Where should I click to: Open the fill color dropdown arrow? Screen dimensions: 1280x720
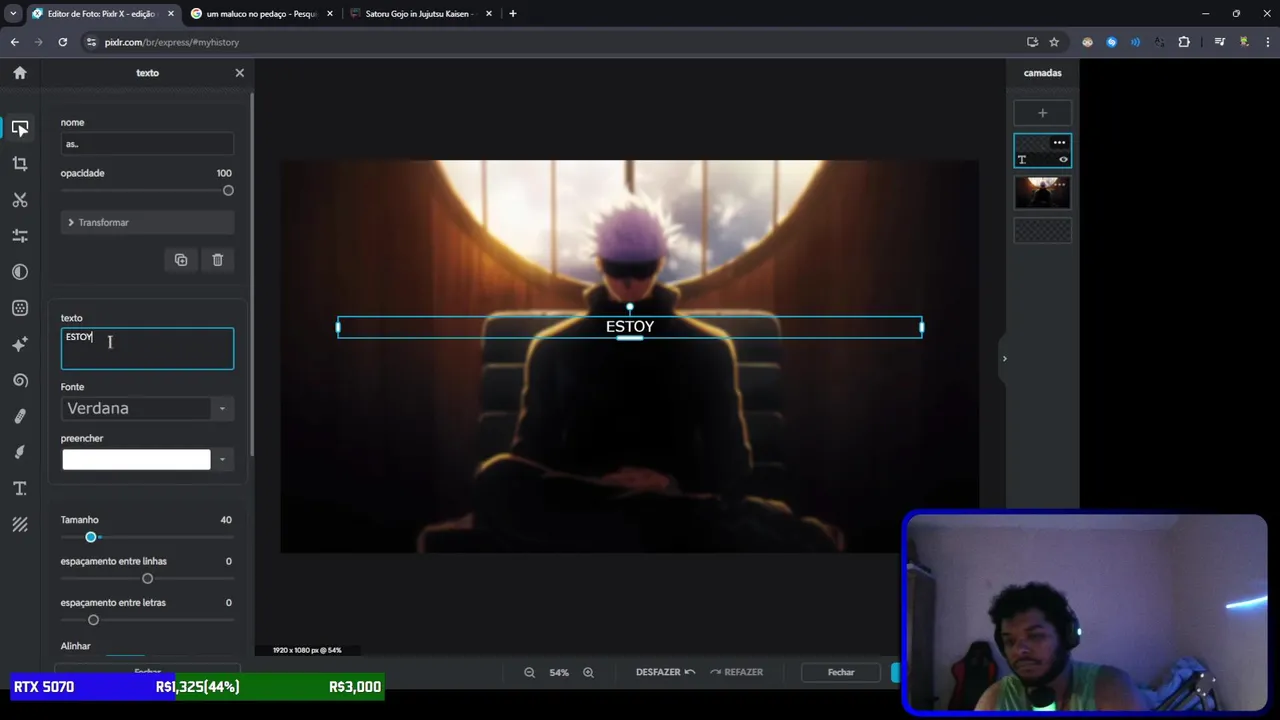coord(222,460)
